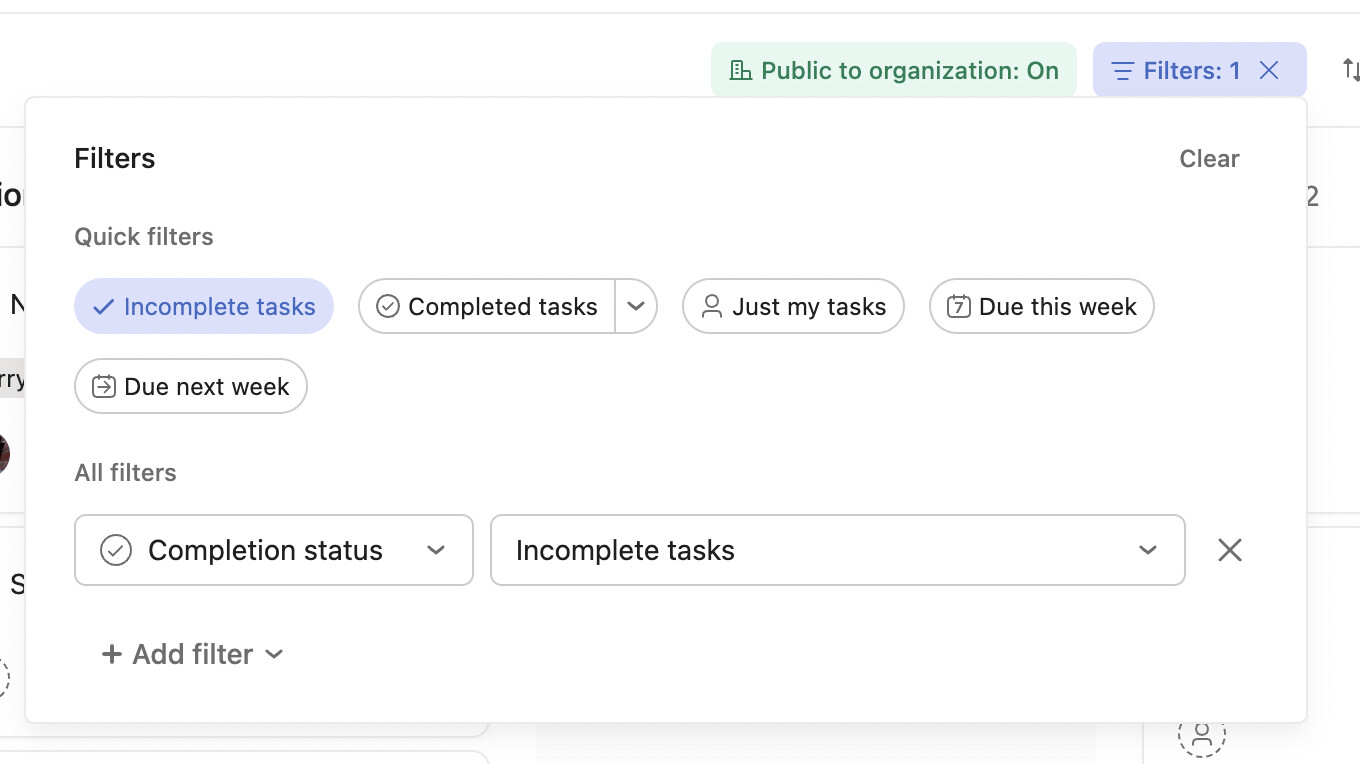Toggle the Just my tasks filter
1360x764 pixels.
click(x=793, y=306)
